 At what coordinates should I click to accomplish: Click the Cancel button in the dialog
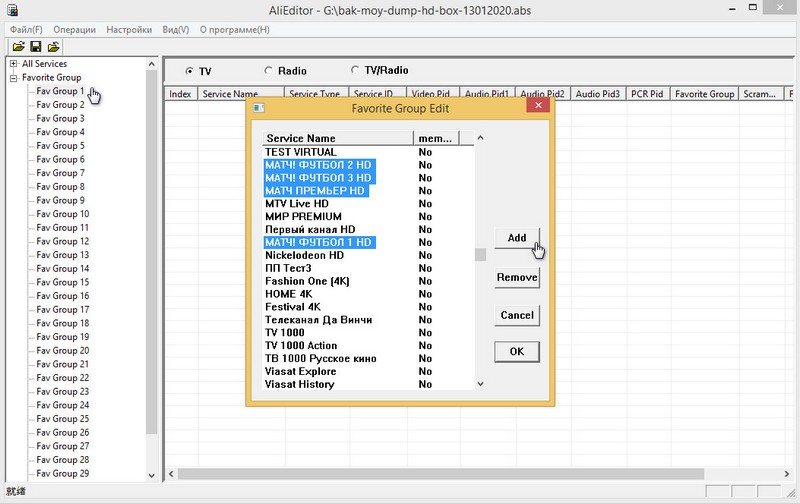click(517, 315)
